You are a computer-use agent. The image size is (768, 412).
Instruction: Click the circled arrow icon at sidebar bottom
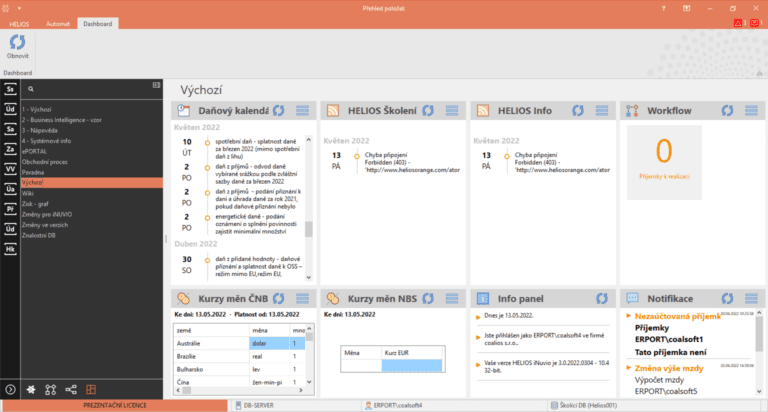coord(10,390)
